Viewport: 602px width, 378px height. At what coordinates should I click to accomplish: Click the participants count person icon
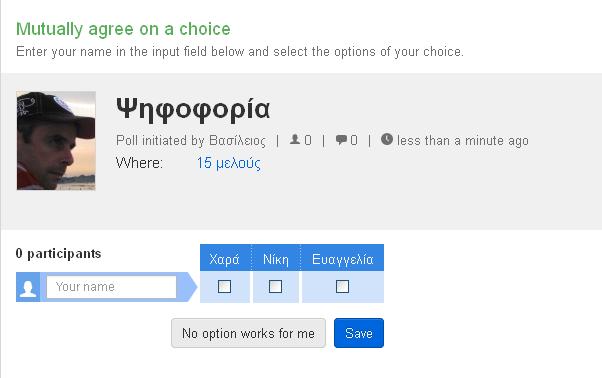point(294,139)
